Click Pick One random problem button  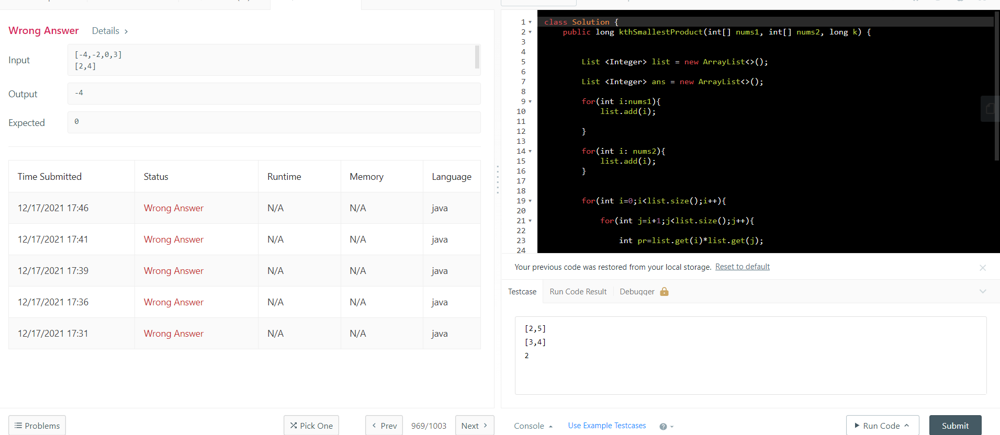coord(311,426)
